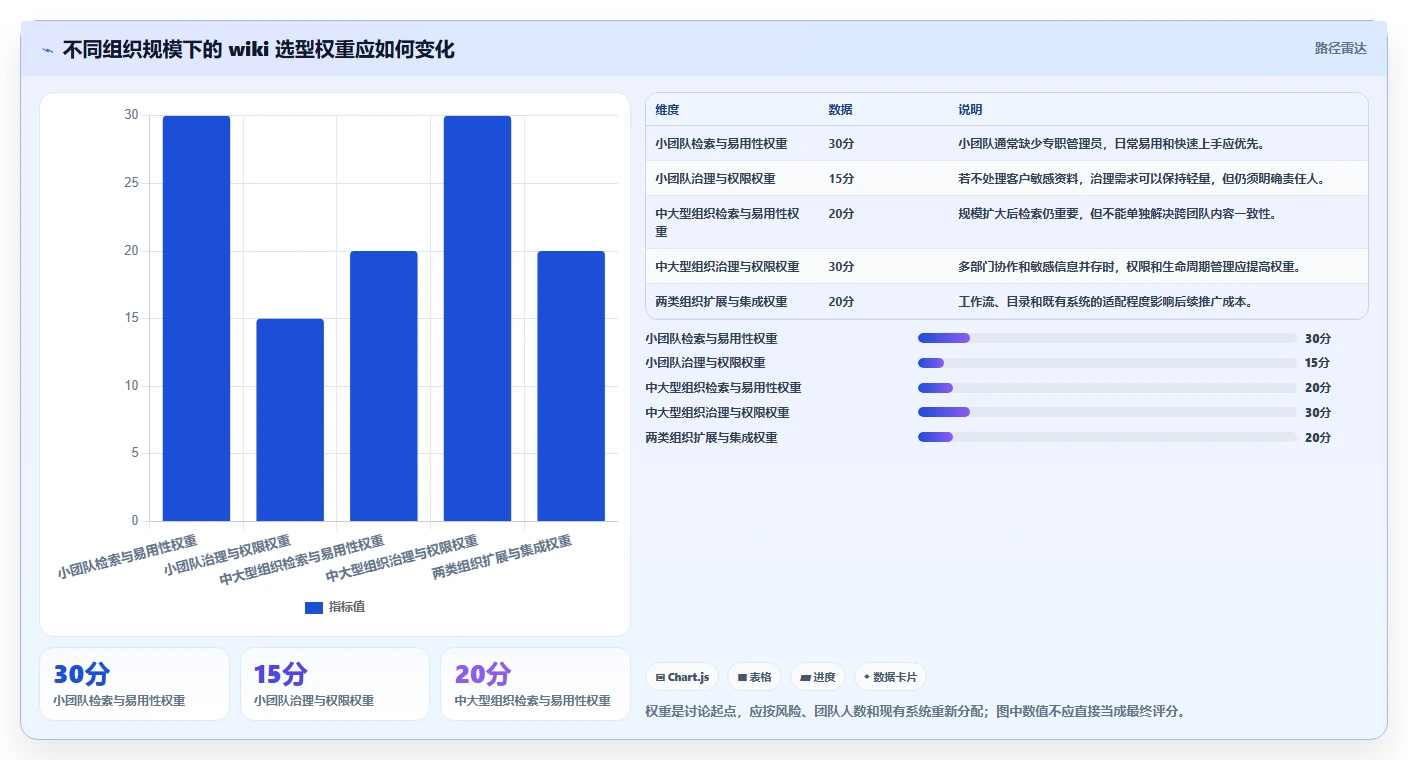Click the 路径雷达 label in the header
Screen dimensions: 1408x760
pos(1340,48)
